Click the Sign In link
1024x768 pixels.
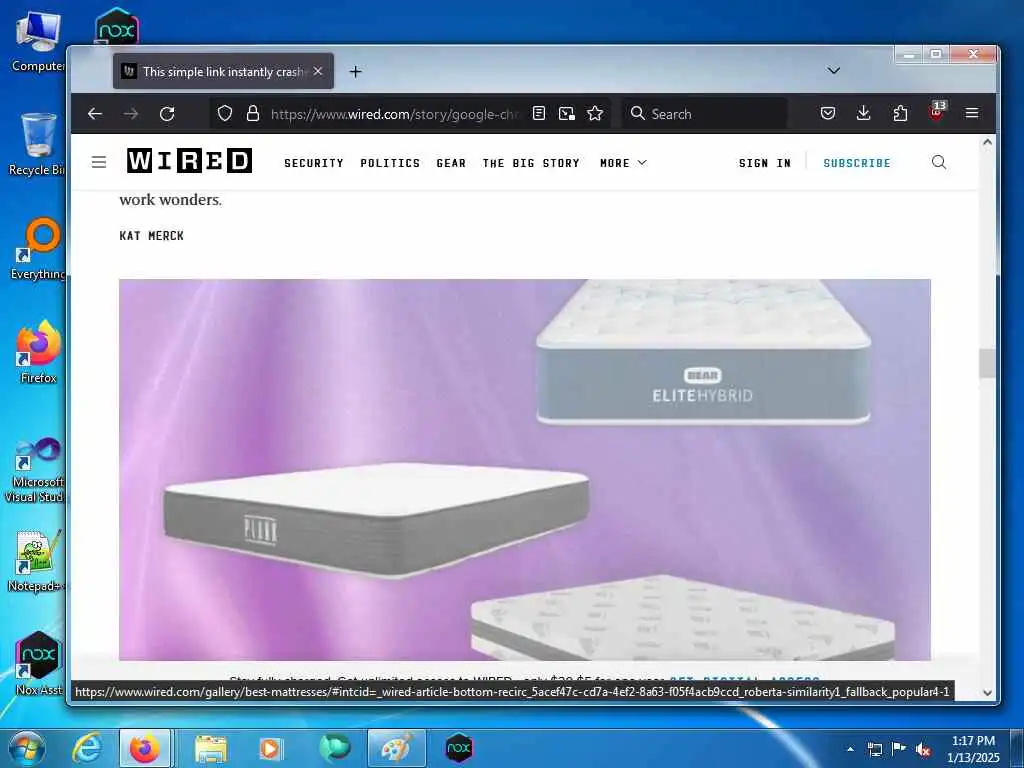(765, 163)
